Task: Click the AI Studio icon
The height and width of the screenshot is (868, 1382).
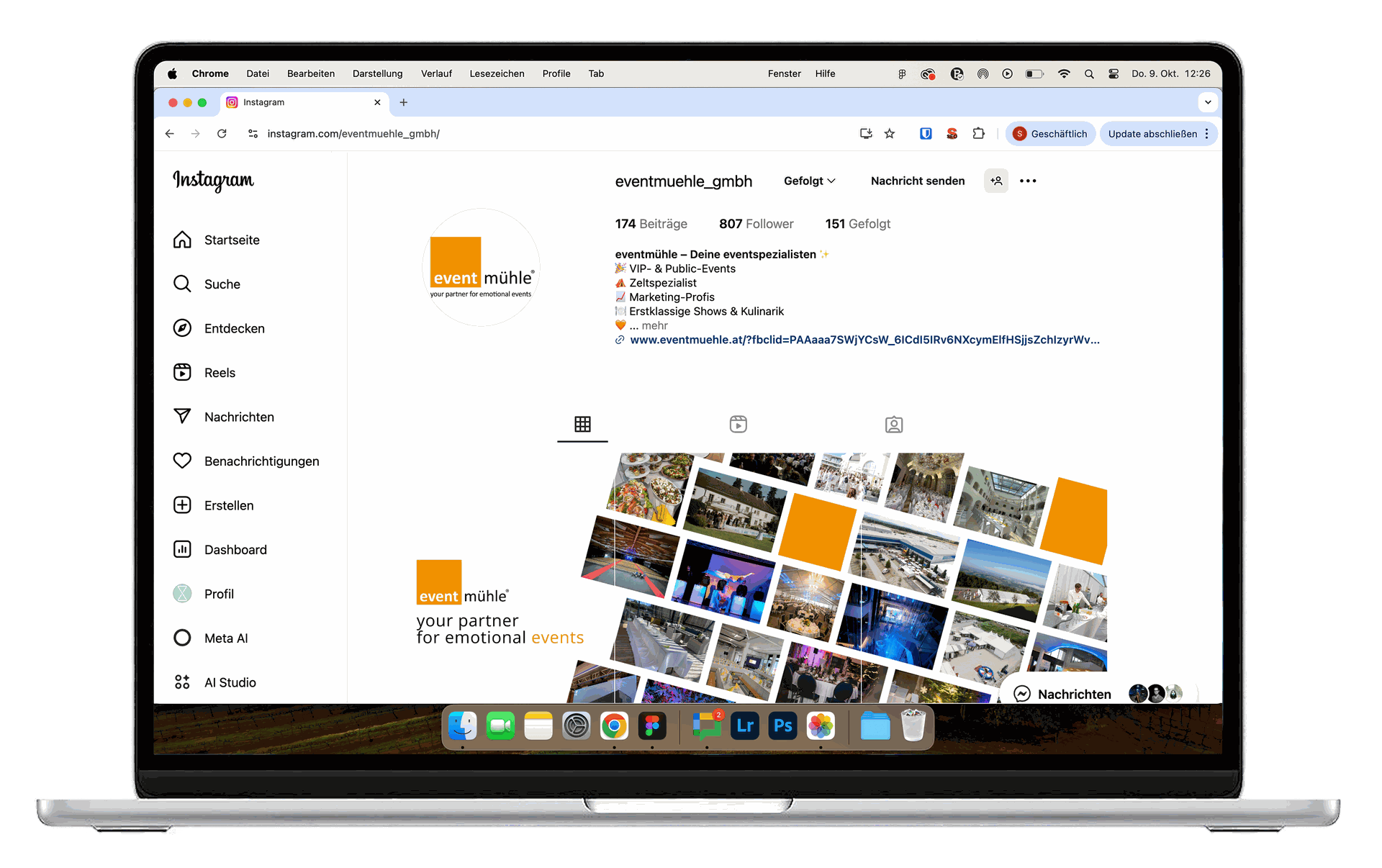Action: click(182, 682)
